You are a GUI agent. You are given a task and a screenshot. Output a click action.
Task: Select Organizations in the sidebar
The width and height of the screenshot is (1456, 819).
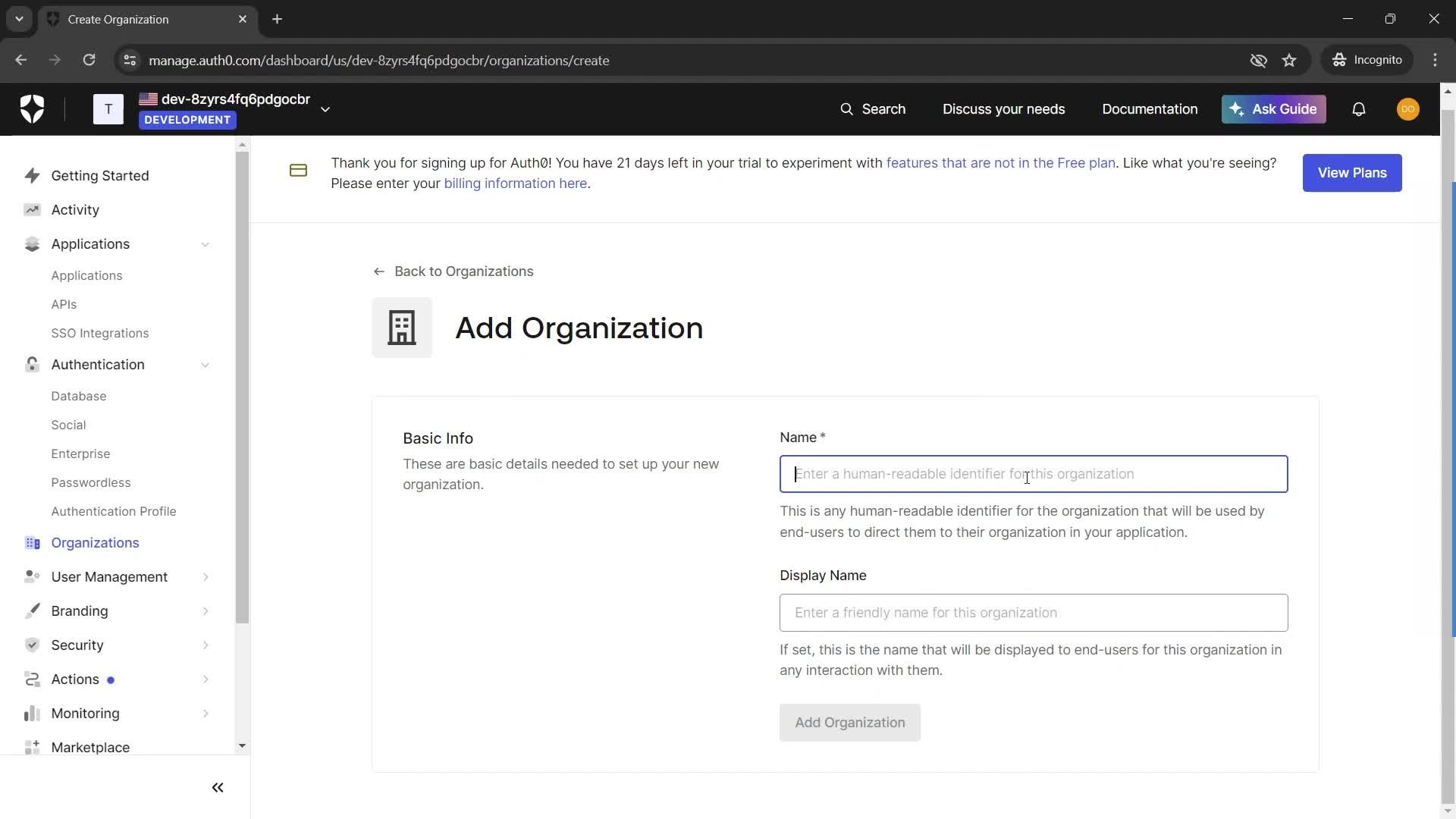(x=95, y=543)
